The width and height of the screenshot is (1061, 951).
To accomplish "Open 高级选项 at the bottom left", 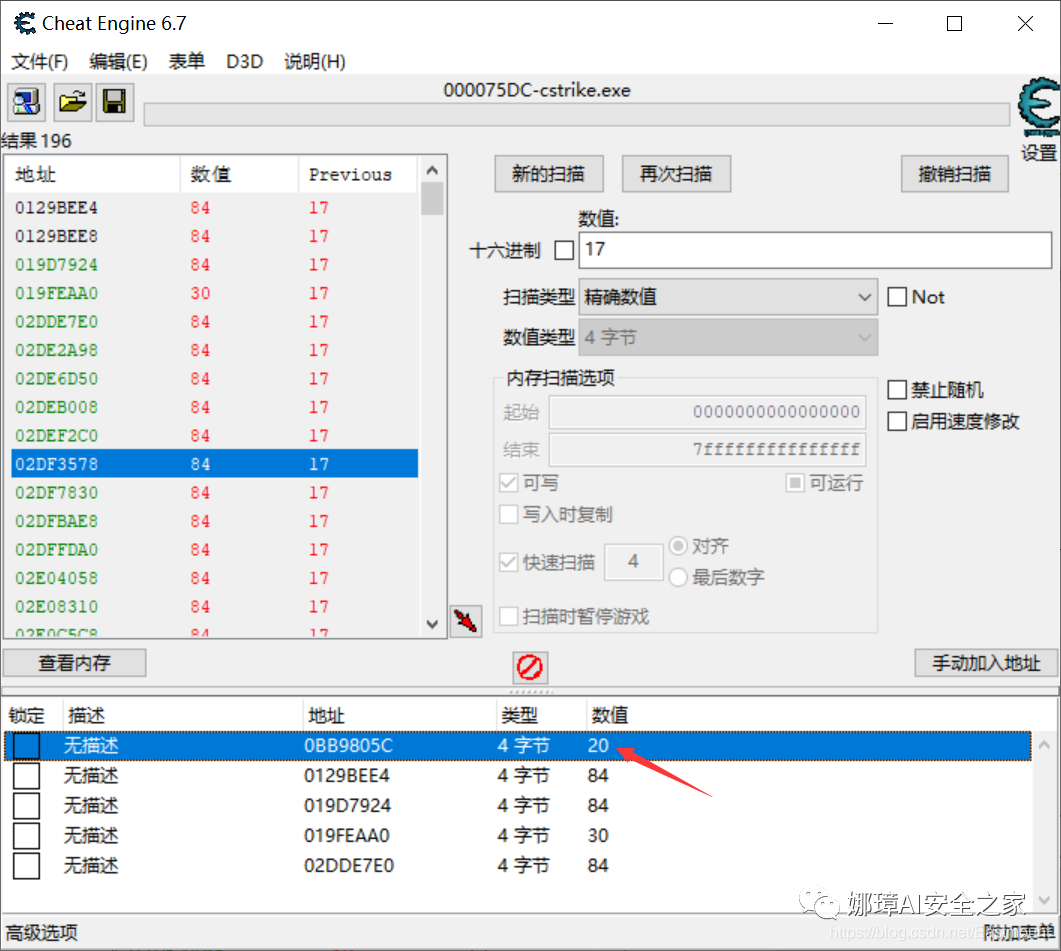I will tap(42, 933).
